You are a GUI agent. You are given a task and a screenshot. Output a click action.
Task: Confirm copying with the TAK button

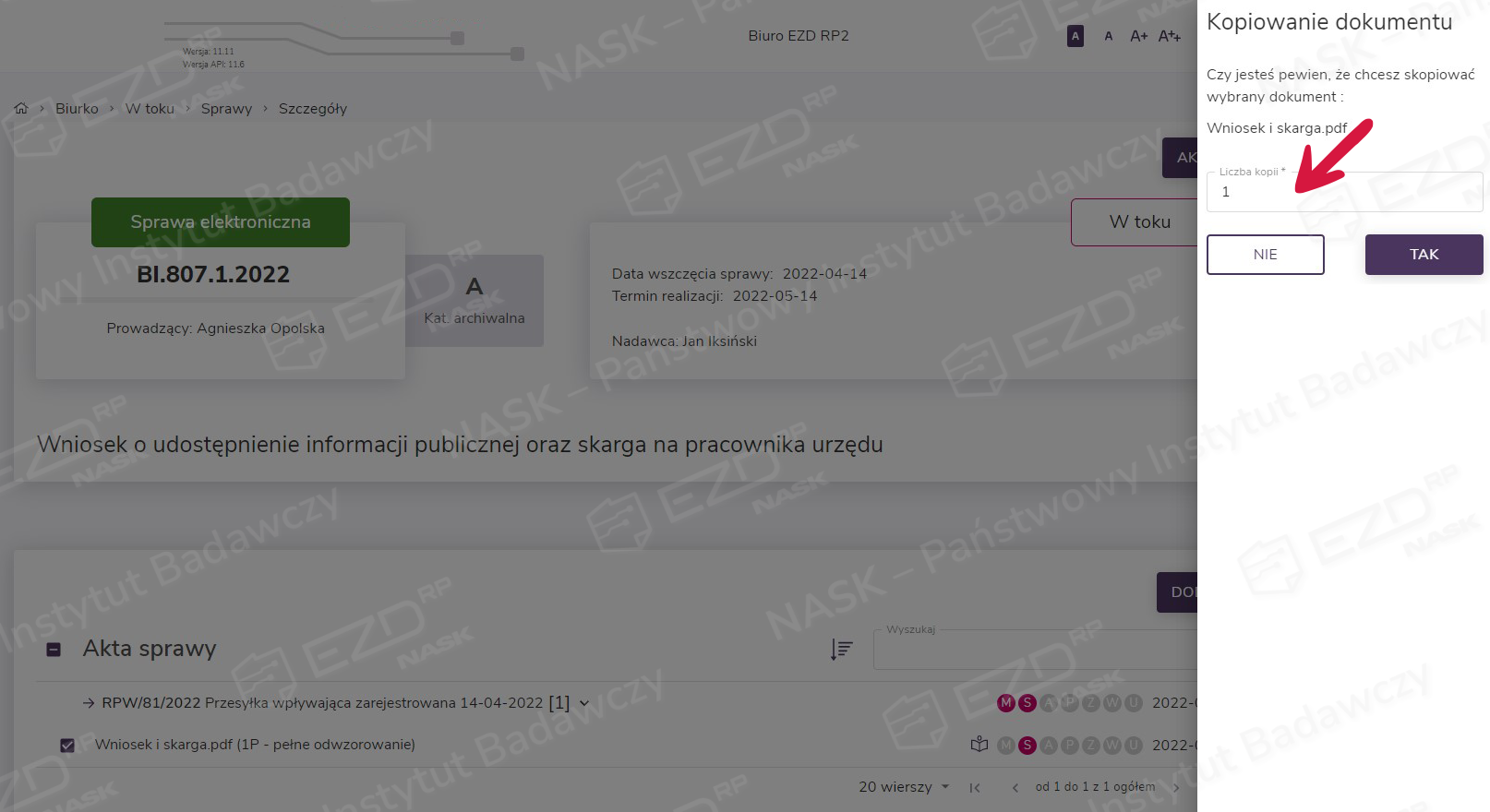[1424, 255]
